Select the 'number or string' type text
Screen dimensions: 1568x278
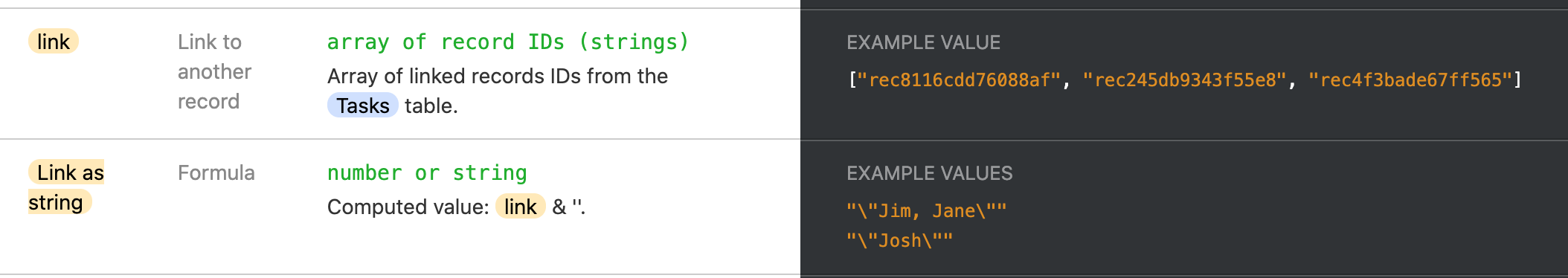427,173
